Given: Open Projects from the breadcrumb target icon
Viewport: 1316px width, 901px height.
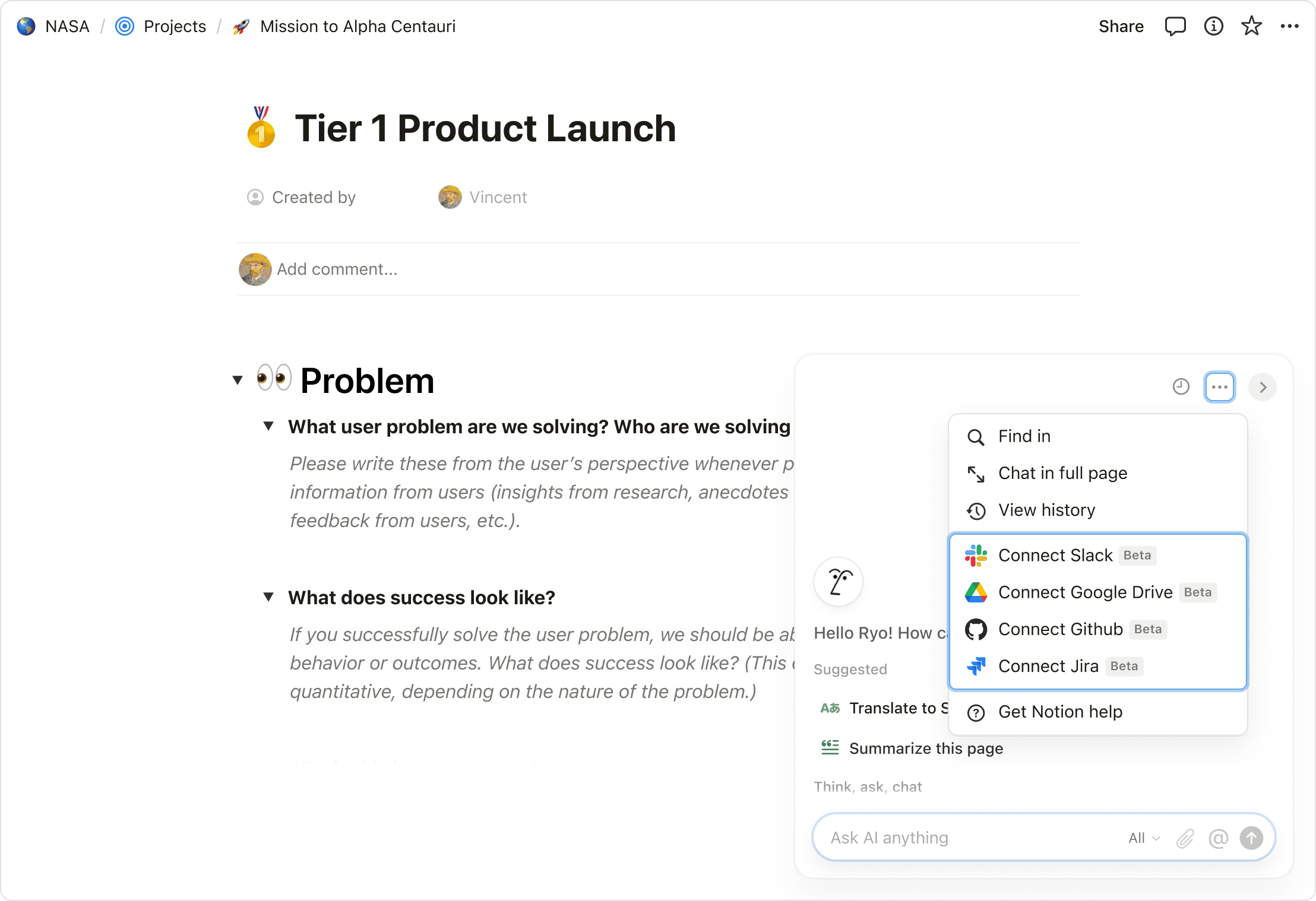Looking at the screenshot, I should point(124,26).
